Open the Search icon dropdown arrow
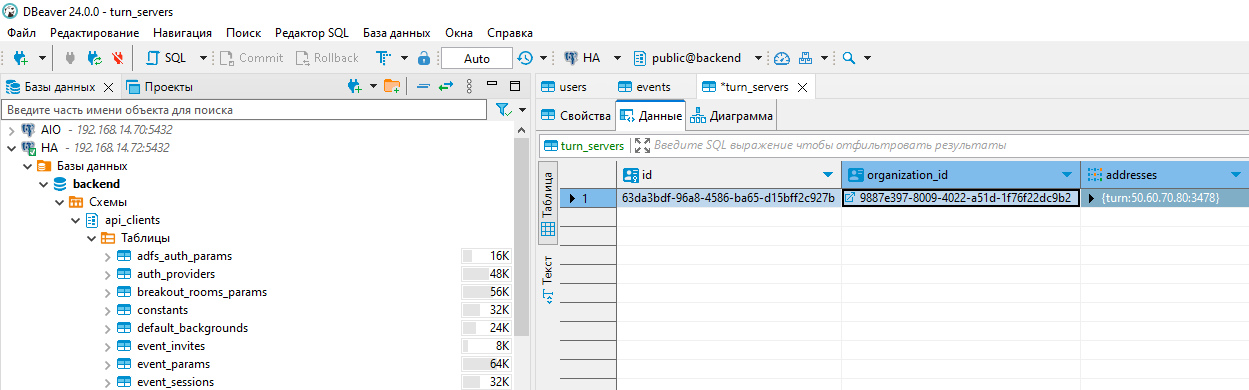This screenshot has height=390, width=1249. click(867, 58)
